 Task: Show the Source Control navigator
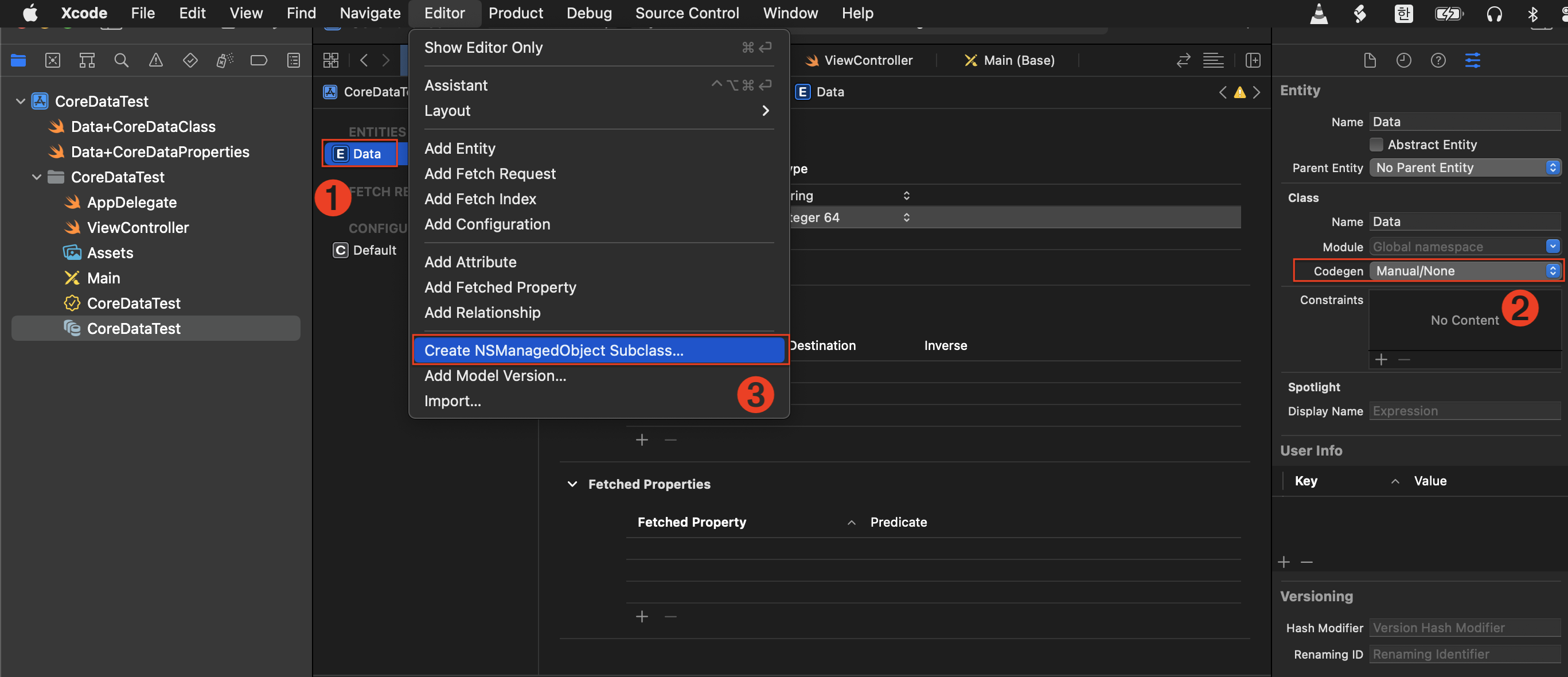point(53,60)
